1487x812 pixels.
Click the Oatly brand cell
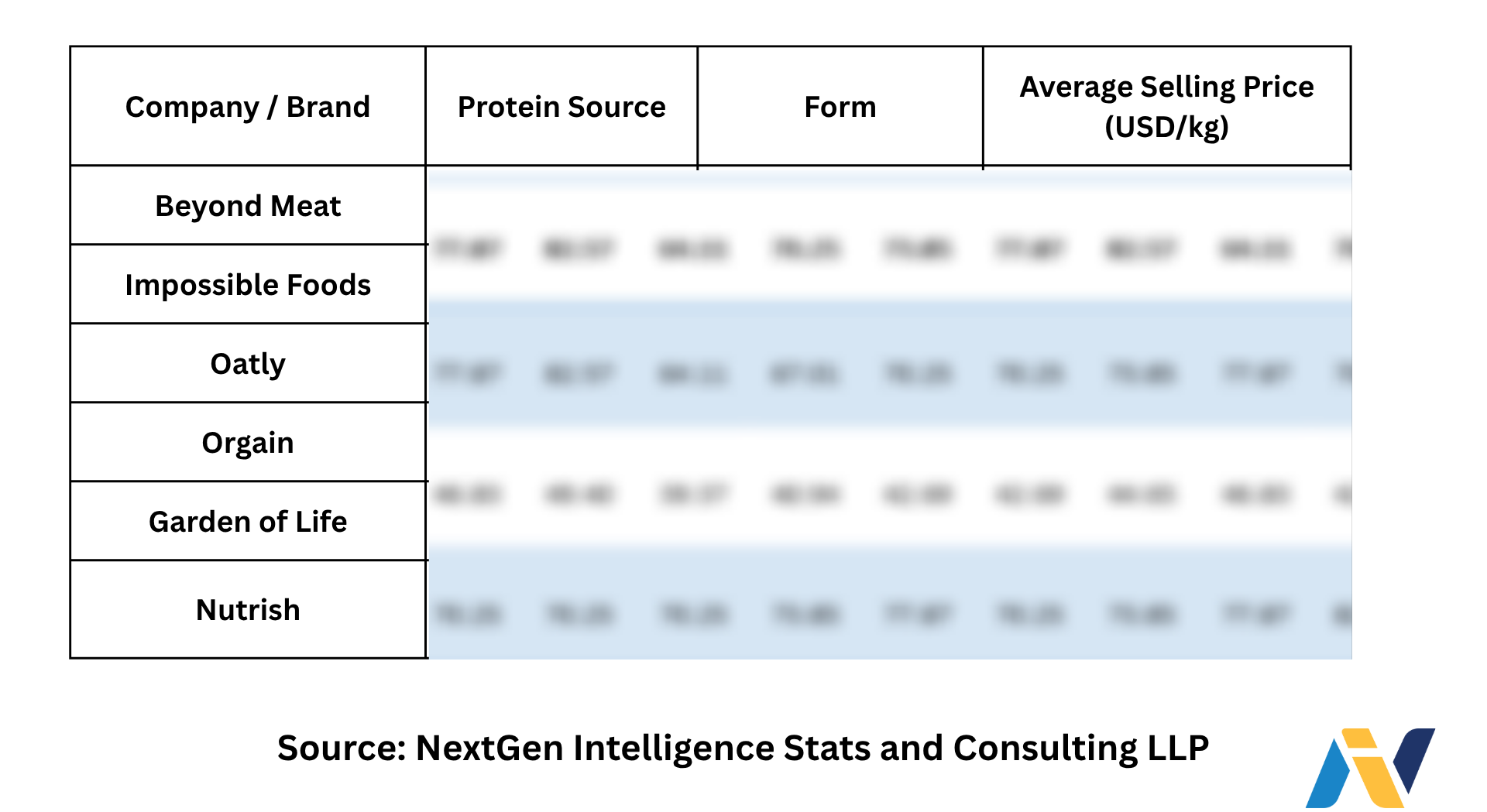(248, 363)
